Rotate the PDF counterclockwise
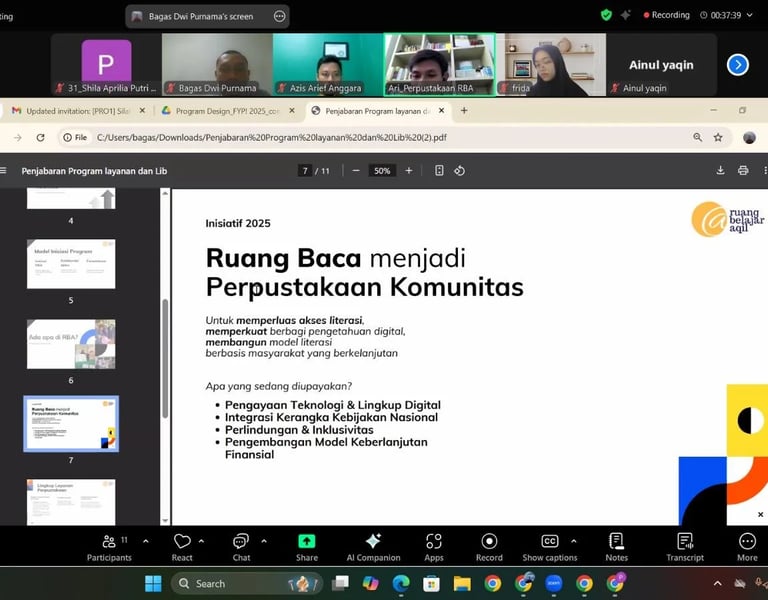Viewport: 768px width, 600px height. (x=459, y=171)
